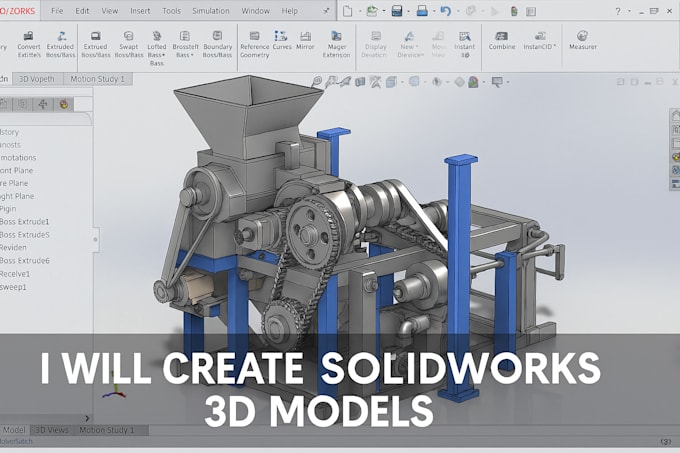Viewport: 680px width, 453px height.
Task: Expand the dropdown arrow next to the Undo icon
Action: [x=458, y=12]
